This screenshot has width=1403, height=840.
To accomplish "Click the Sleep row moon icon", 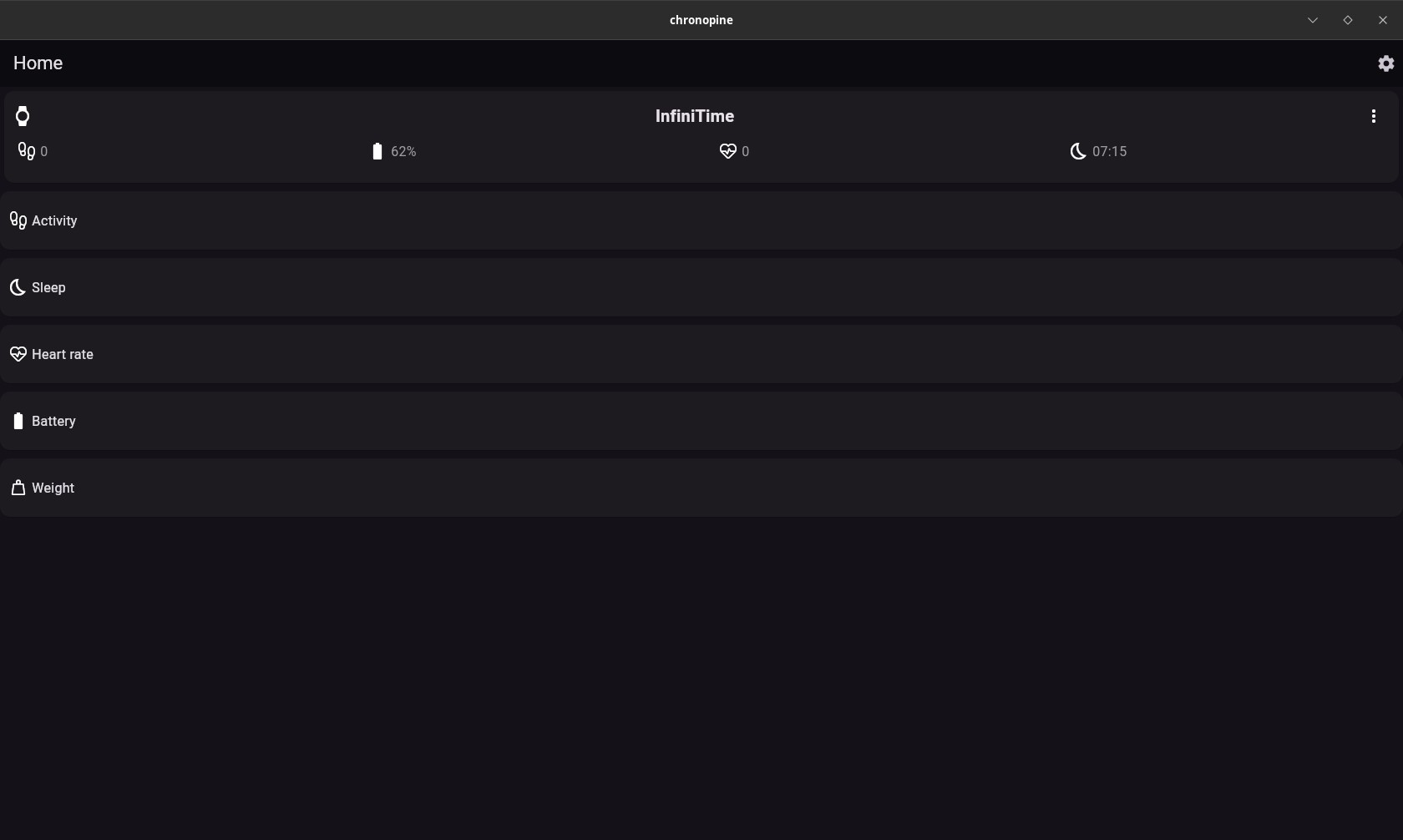I will pos(18,287).
